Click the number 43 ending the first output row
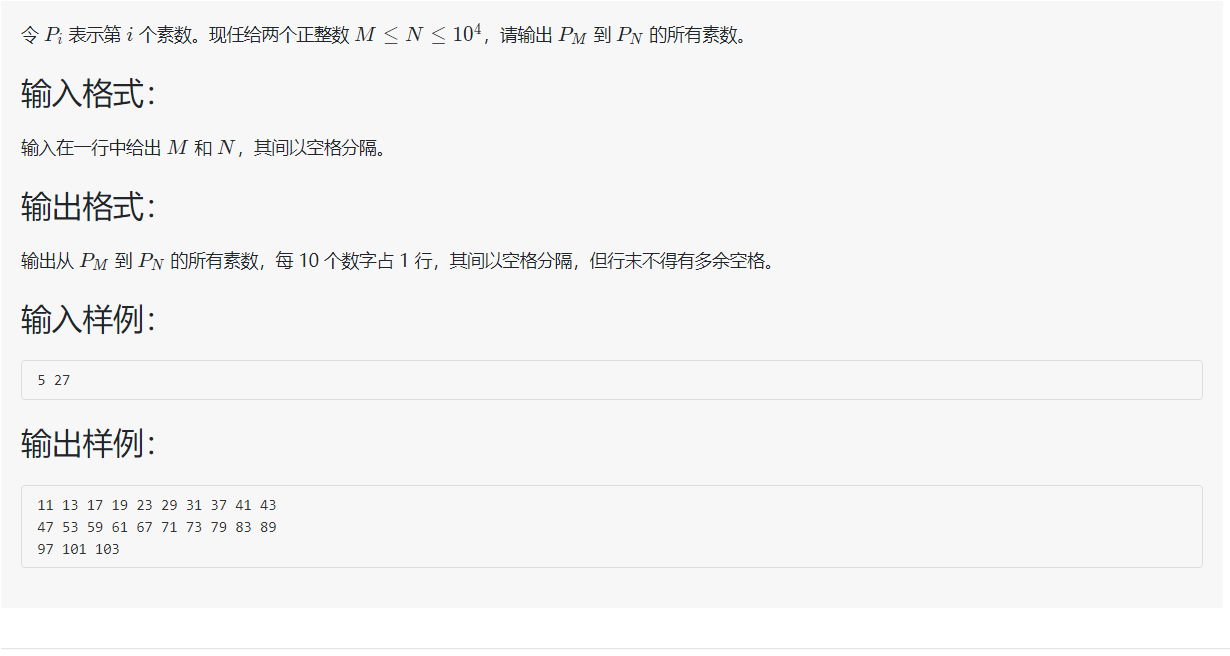 (x=268, y=505)
